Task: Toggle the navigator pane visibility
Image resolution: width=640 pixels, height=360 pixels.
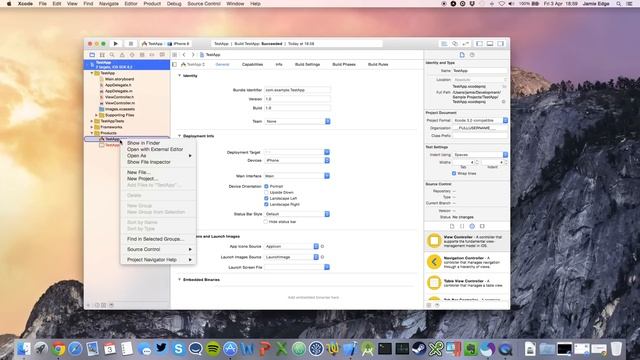Action: [480, 44]
